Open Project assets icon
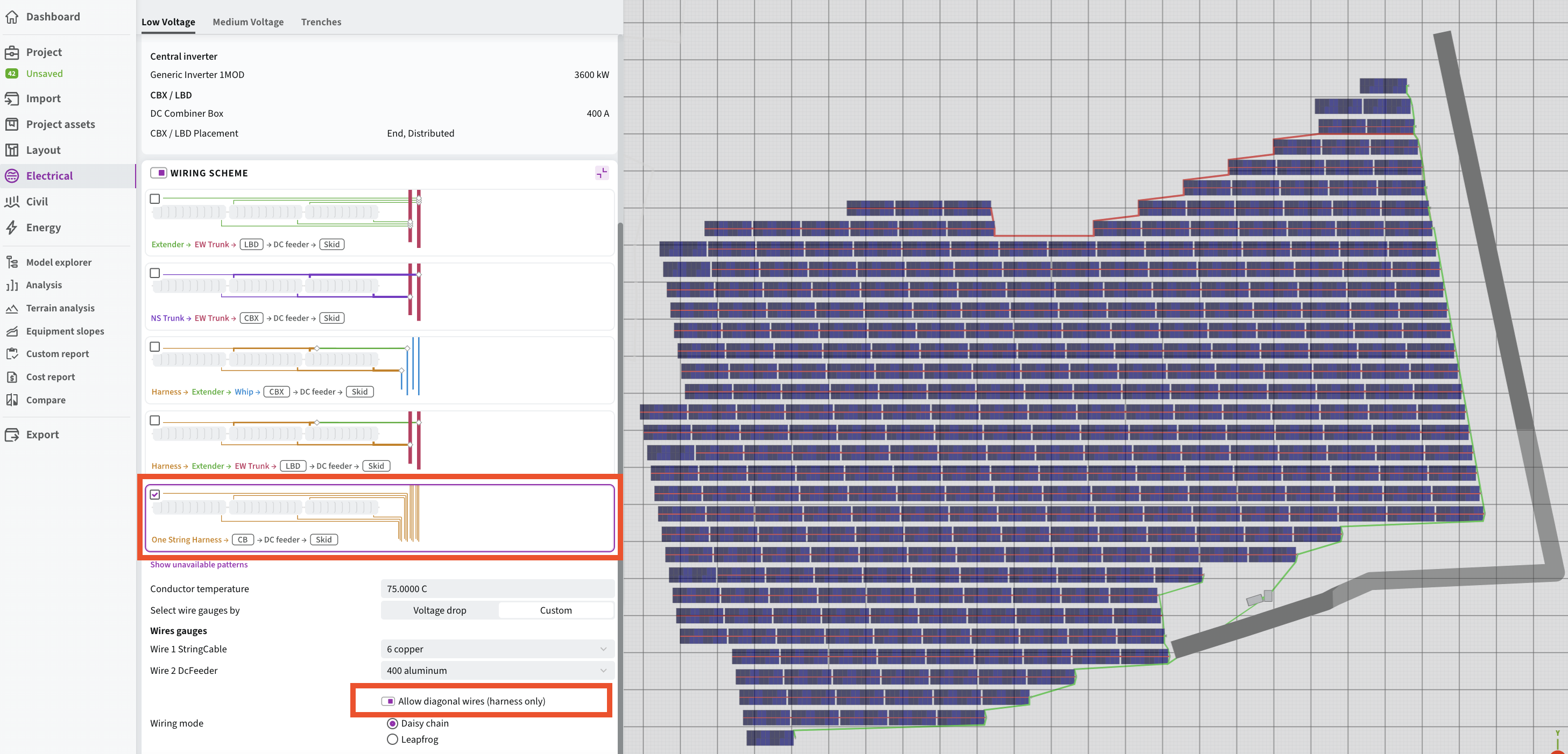 [x=11, y=124]
